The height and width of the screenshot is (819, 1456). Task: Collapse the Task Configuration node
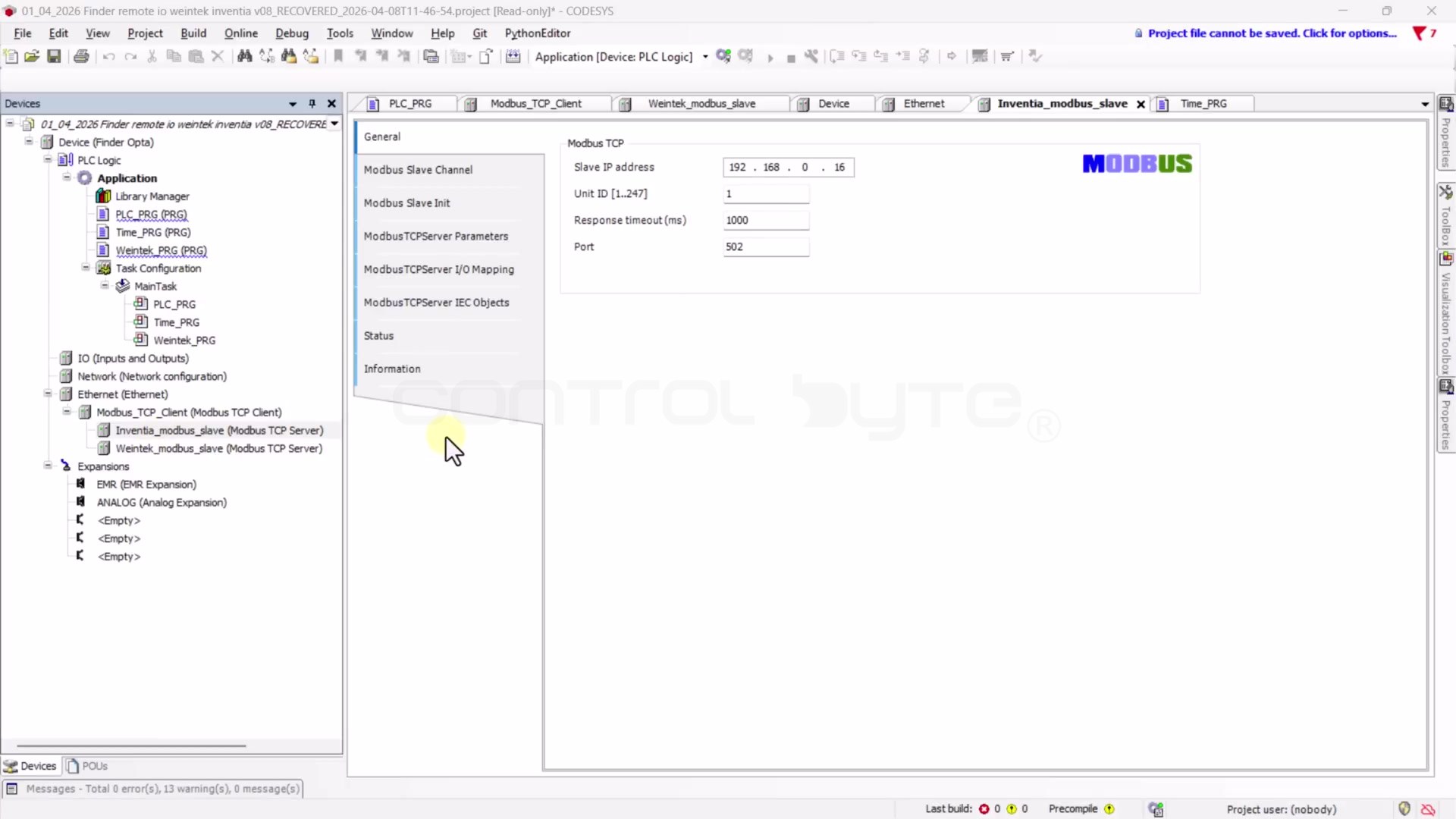coord(86,268)
